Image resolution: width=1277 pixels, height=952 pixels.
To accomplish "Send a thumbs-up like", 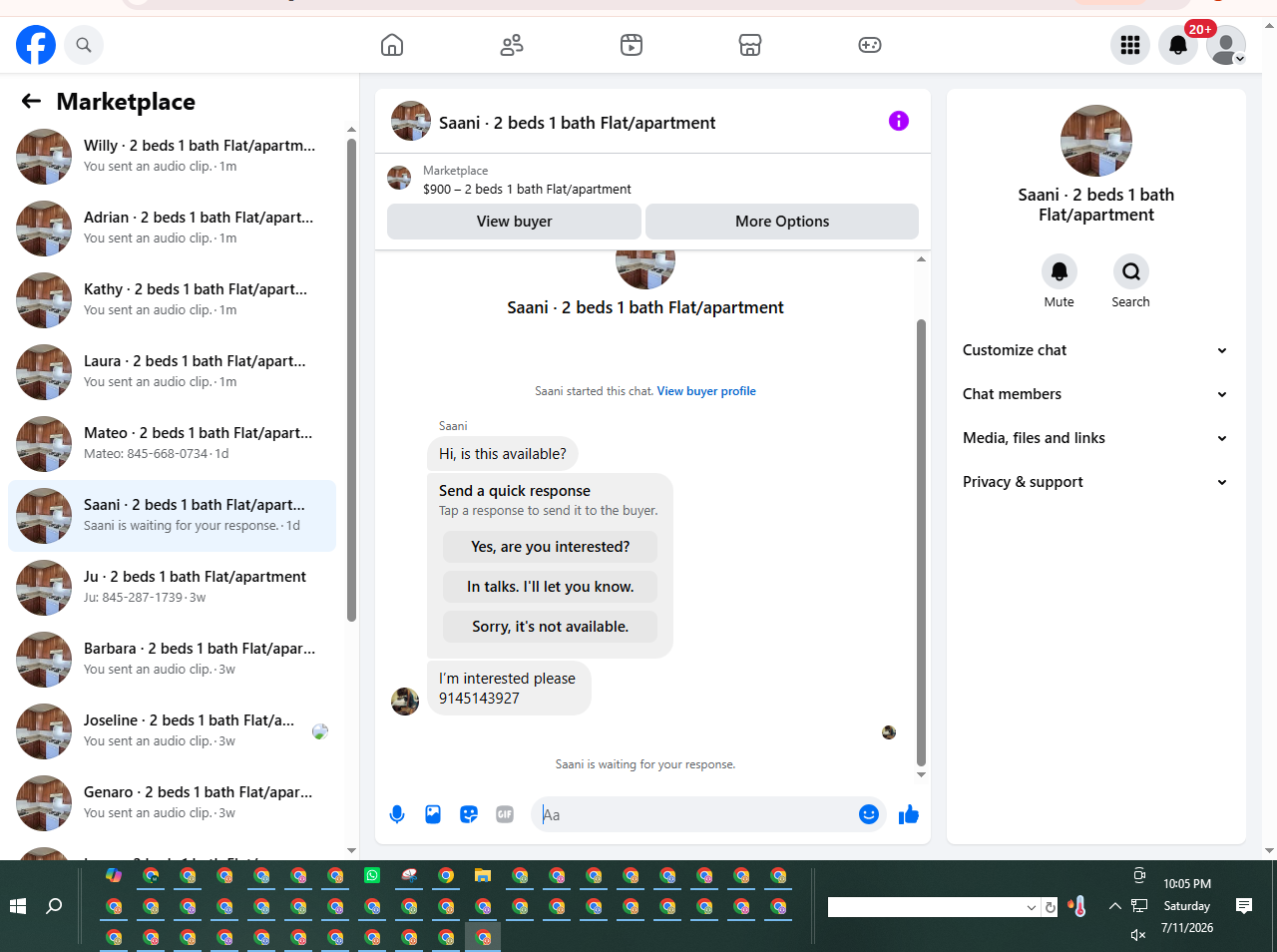I will click(909, 814).
